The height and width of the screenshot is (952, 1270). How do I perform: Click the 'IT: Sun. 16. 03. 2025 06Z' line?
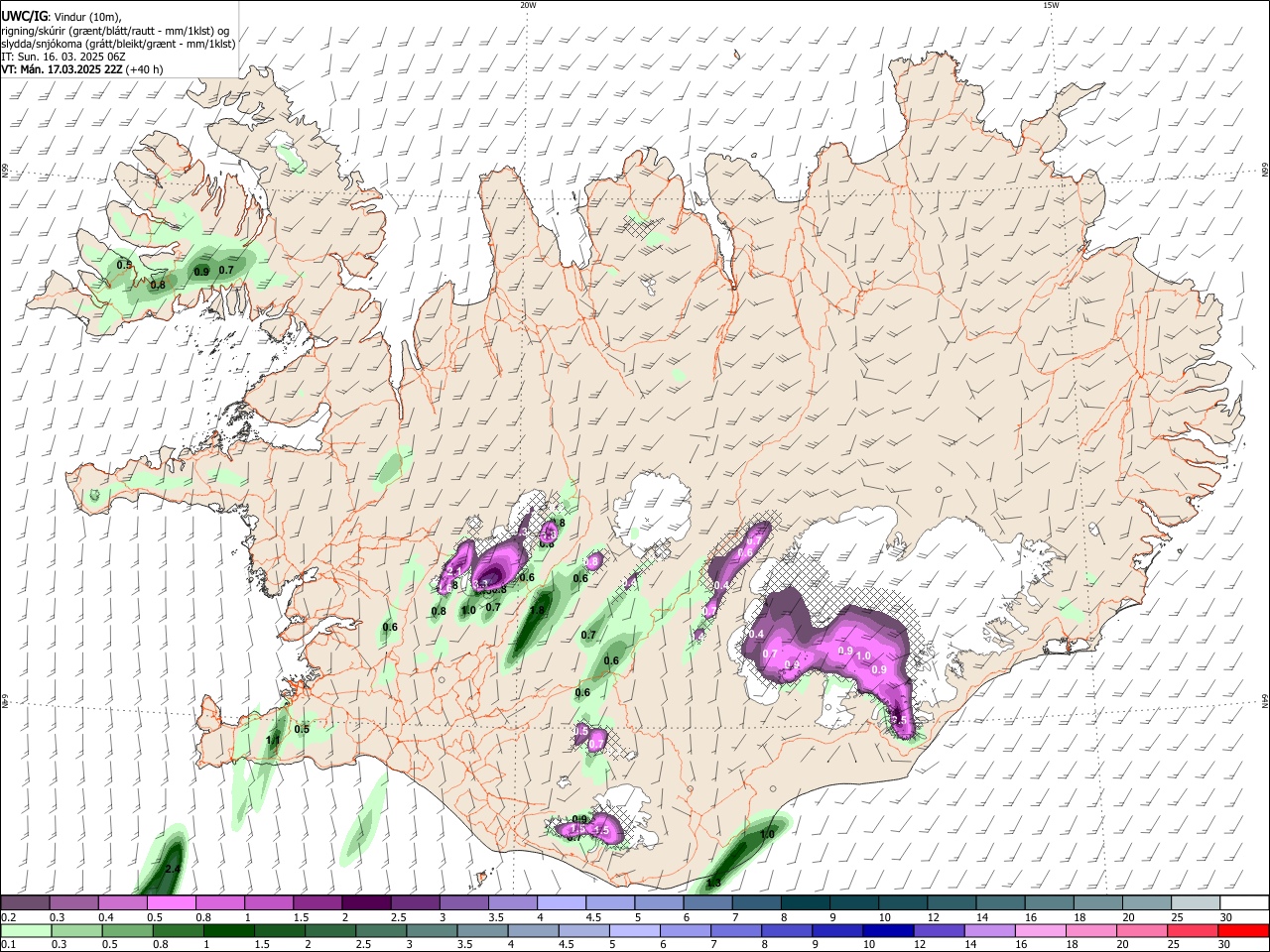click(x=63, y=57)
